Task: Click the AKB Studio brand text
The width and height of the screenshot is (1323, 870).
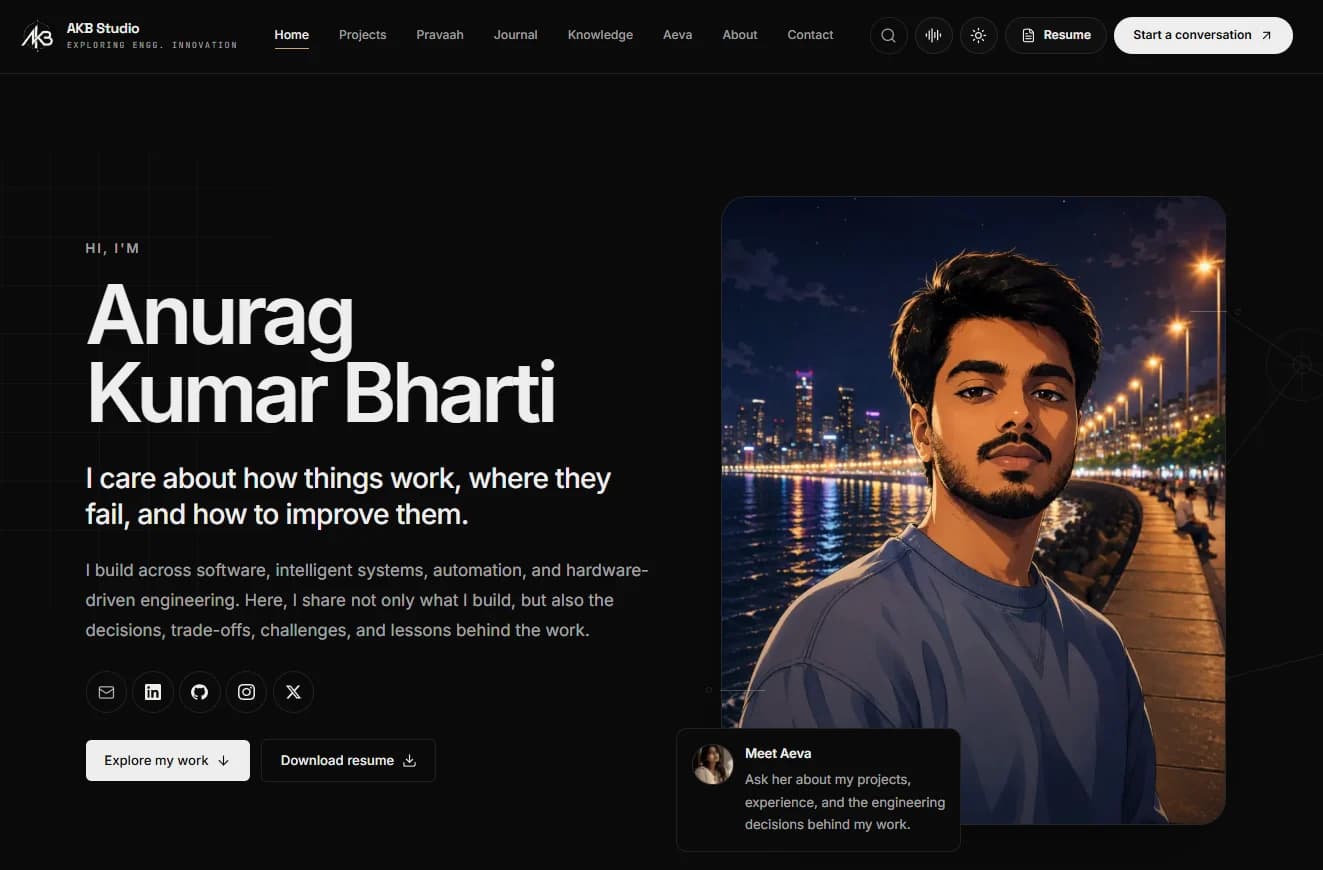Action: (x=103, y=28)
